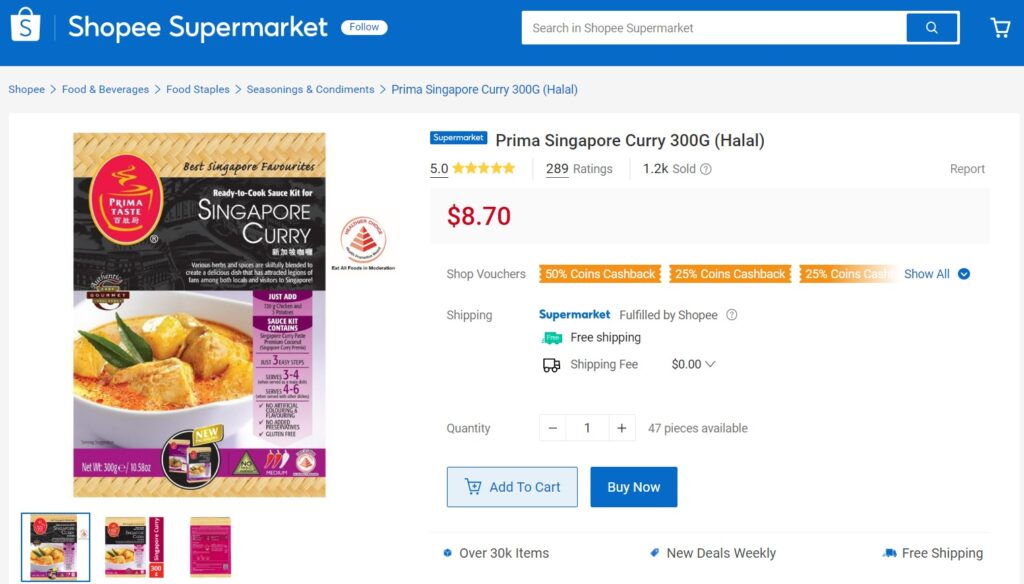Navigate to Food Staples breadcrumb
Image resolution: width=1024 pixels, height=584 pixels.
[198, 90]
